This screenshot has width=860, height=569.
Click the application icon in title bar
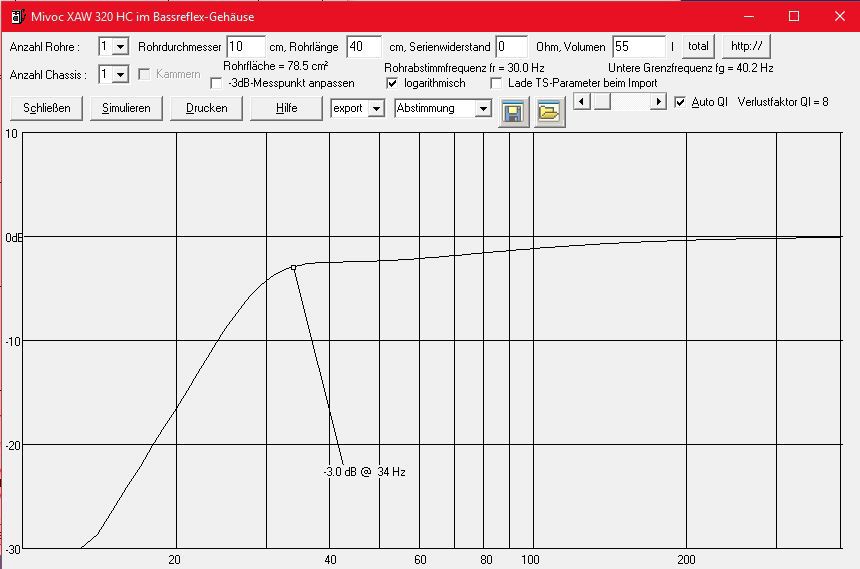pos(18,16)
